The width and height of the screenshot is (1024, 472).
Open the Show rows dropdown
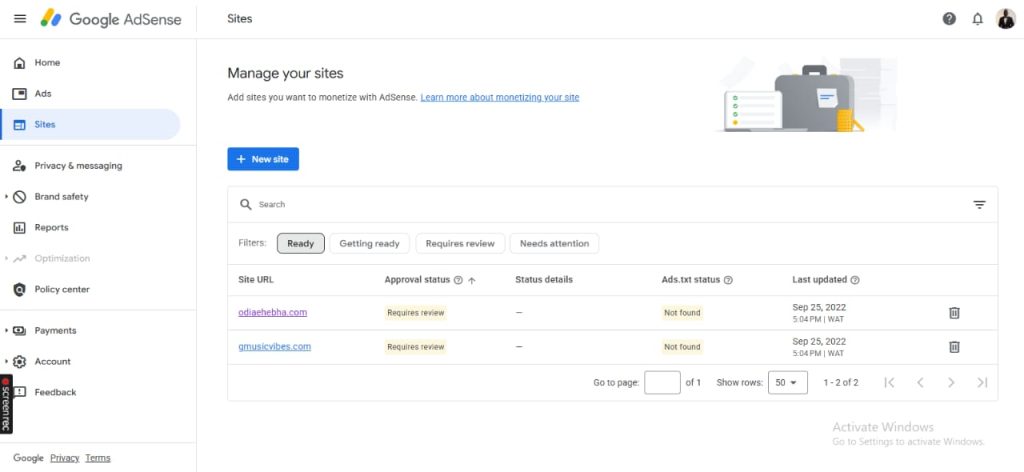(x=788, y=383)
